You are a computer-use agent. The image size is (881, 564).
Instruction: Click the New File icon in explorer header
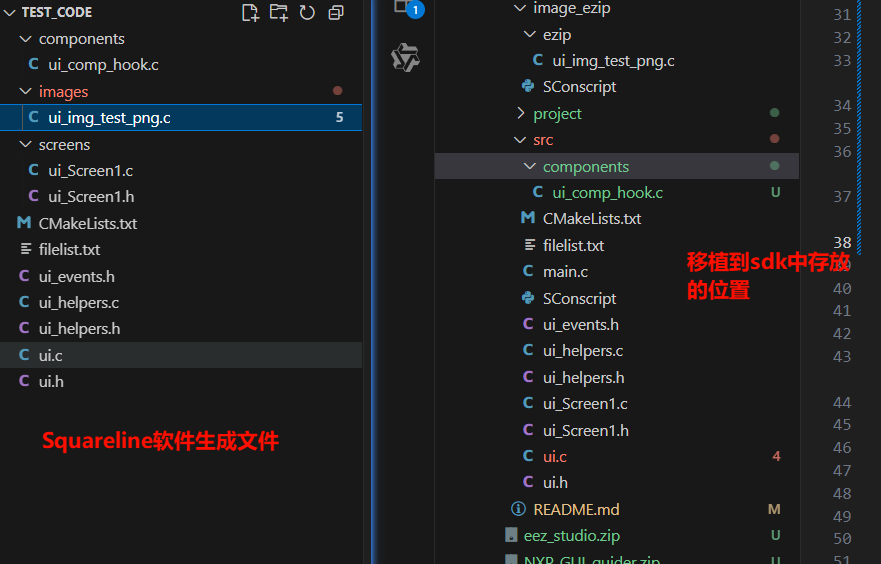[251, 12]
